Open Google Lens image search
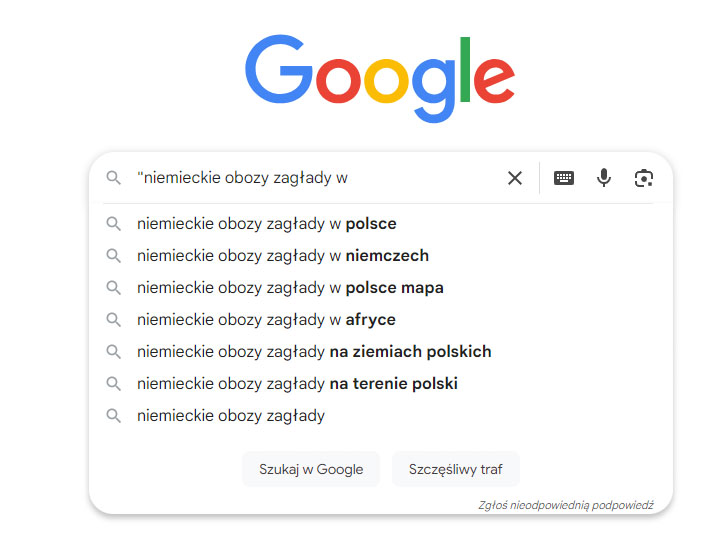 (x=643, y=178)
